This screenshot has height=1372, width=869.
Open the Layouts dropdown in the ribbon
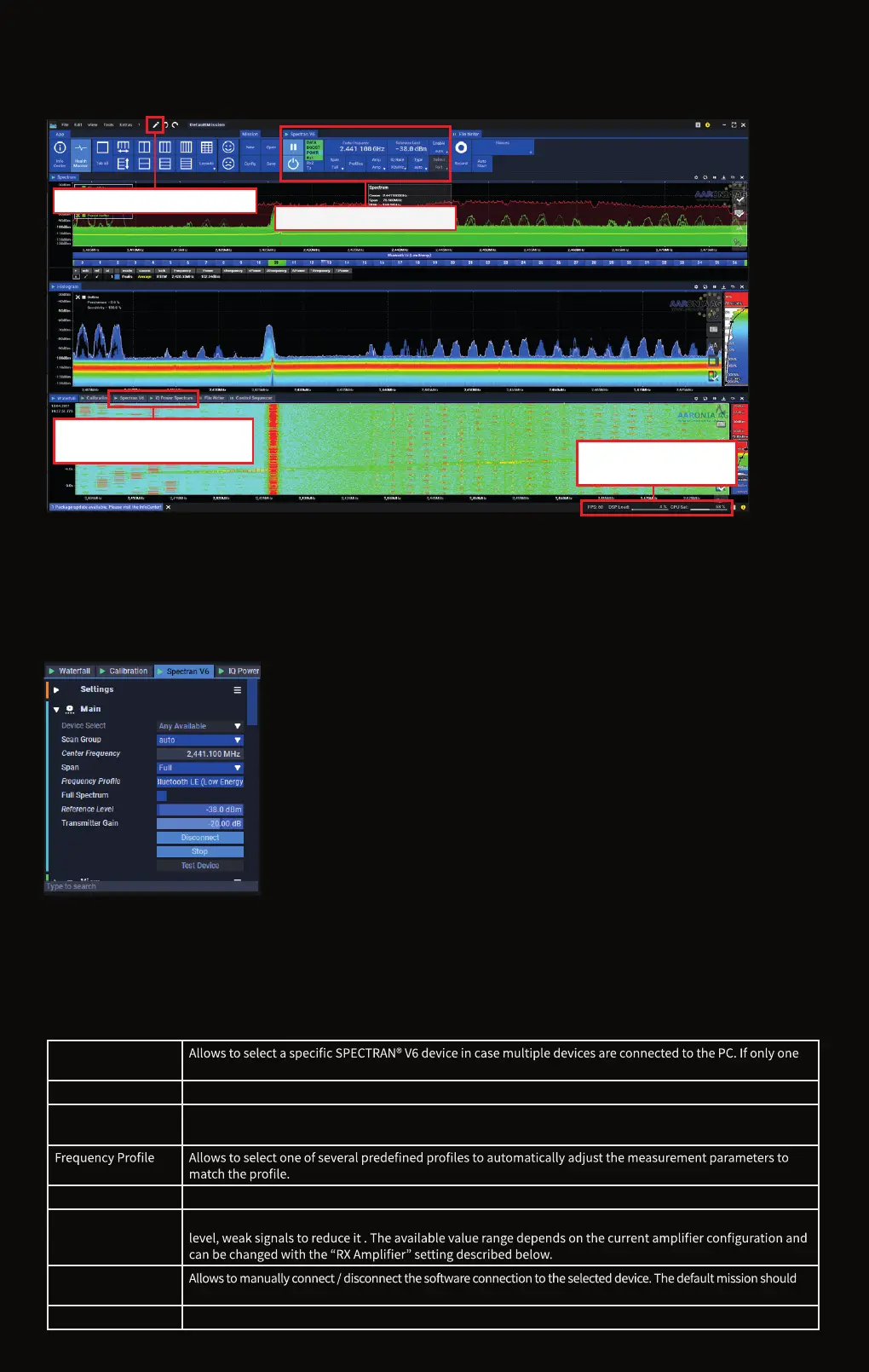[206, 163]
